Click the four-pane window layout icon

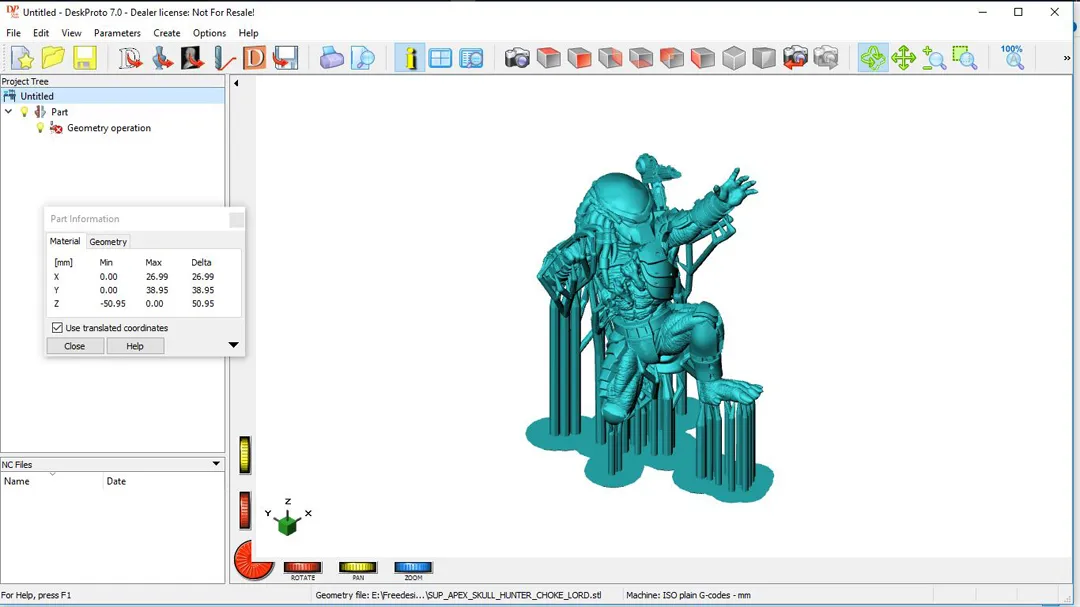point(440,58)
